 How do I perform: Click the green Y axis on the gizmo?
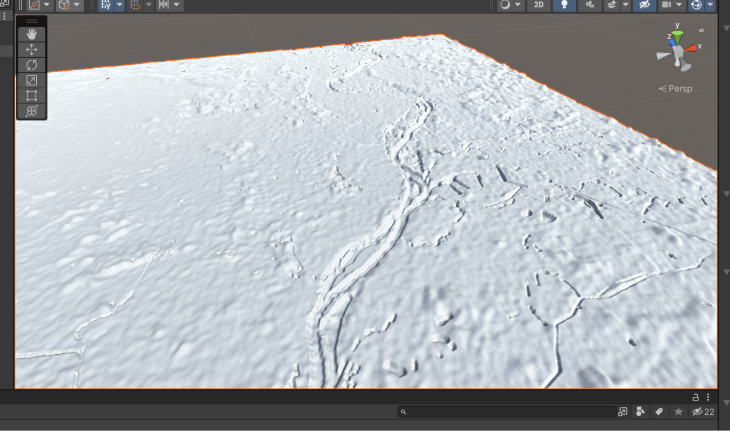[x=677, y=38]
